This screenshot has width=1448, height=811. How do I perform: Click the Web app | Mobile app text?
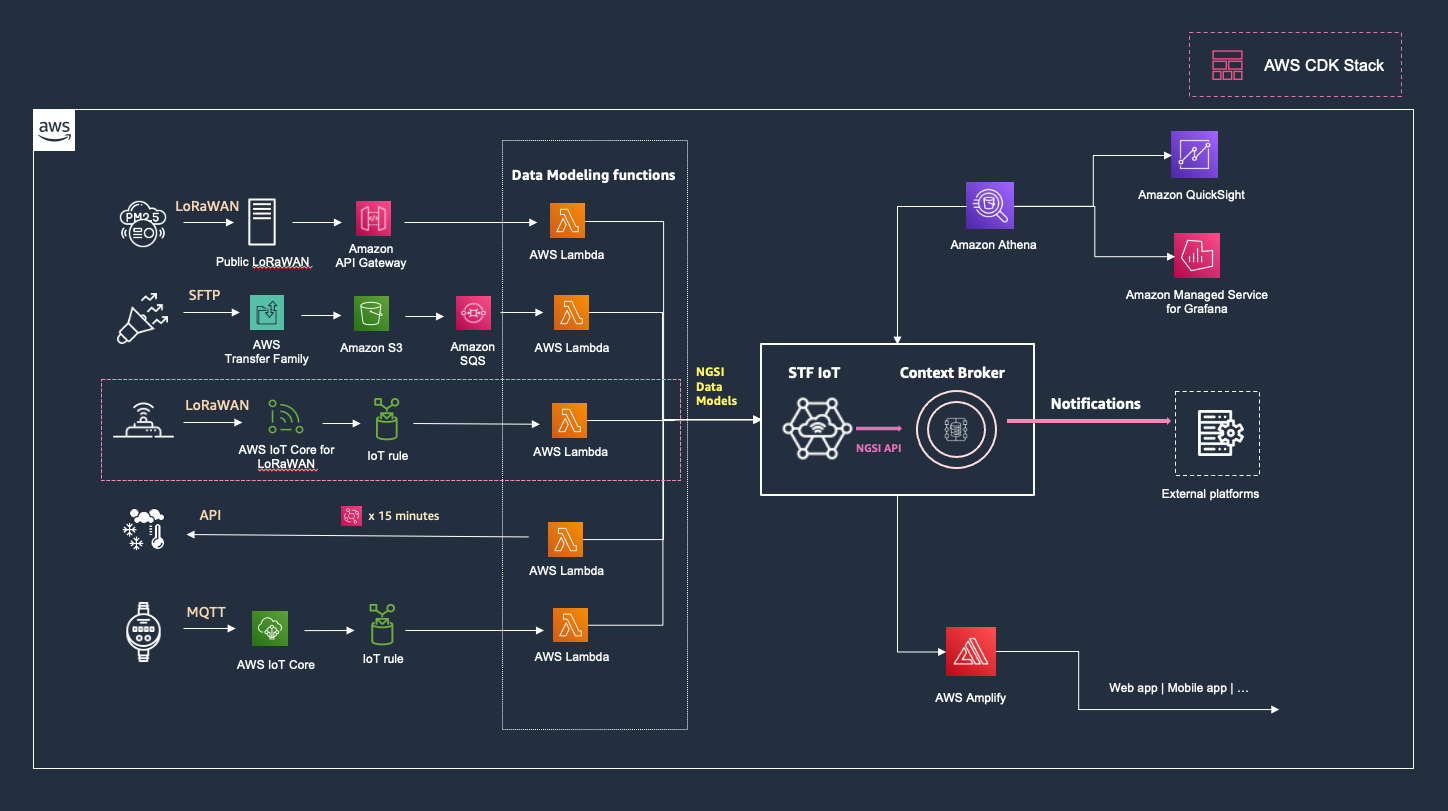pos(1179,688)
